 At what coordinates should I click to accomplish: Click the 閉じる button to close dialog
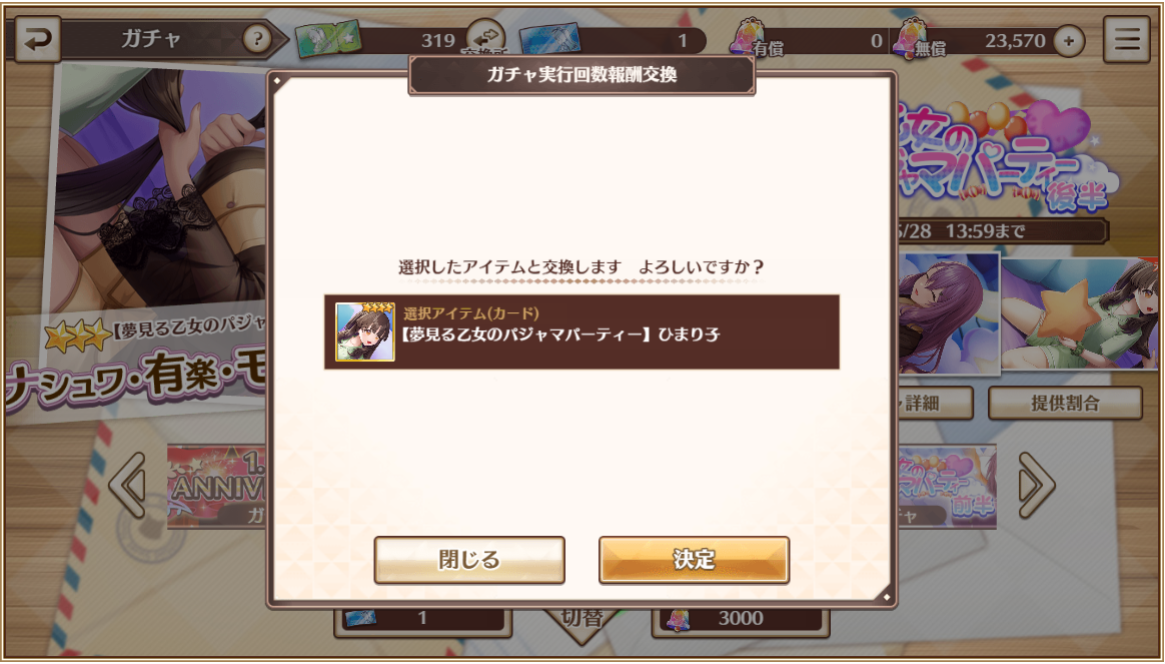pos(470,560)
